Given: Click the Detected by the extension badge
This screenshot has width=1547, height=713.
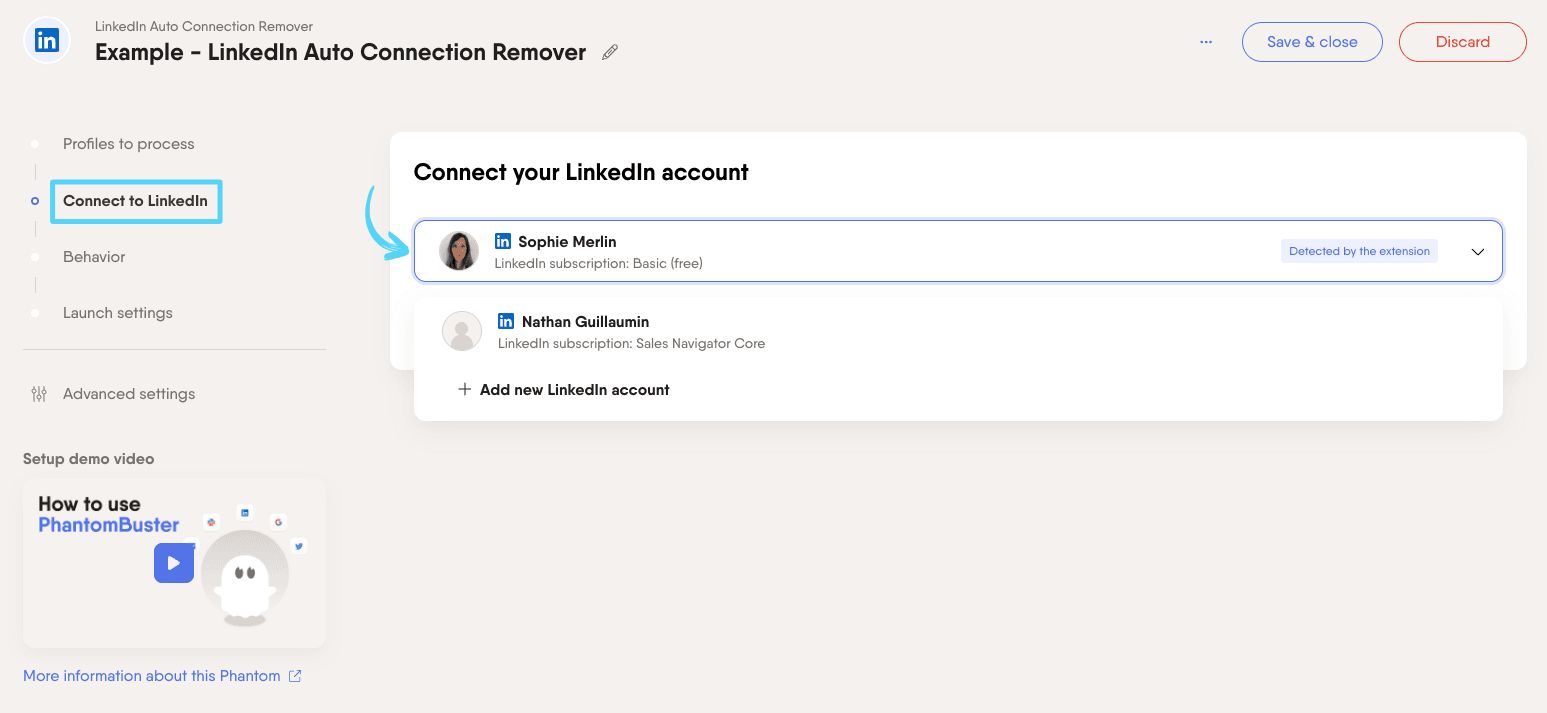Looking at the screenshot, I should [1359, 251].
